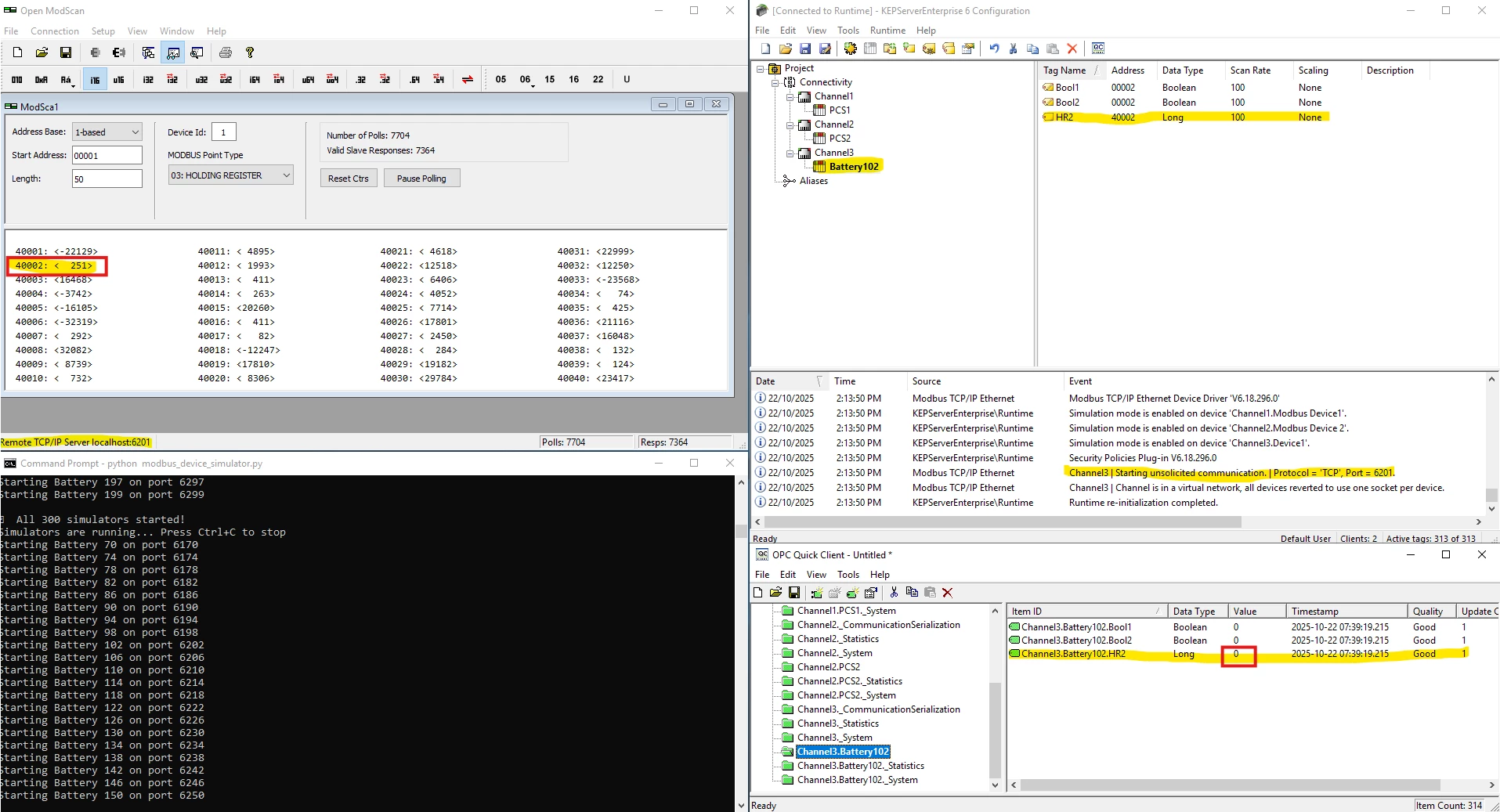Open the Window menu in ModScan

(x=177, y=31)
